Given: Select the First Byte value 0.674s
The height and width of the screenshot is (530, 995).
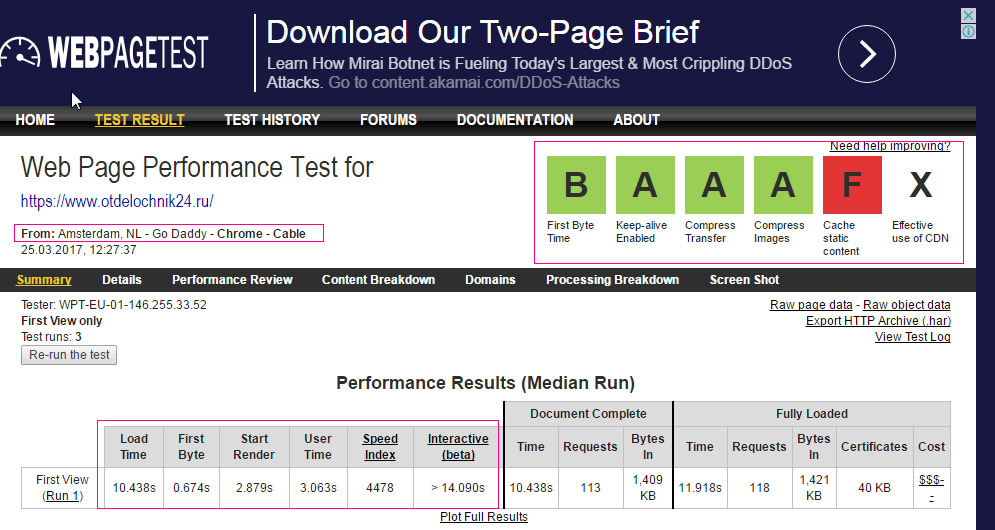Looking at the screenshot, I should tap(191, 488).
